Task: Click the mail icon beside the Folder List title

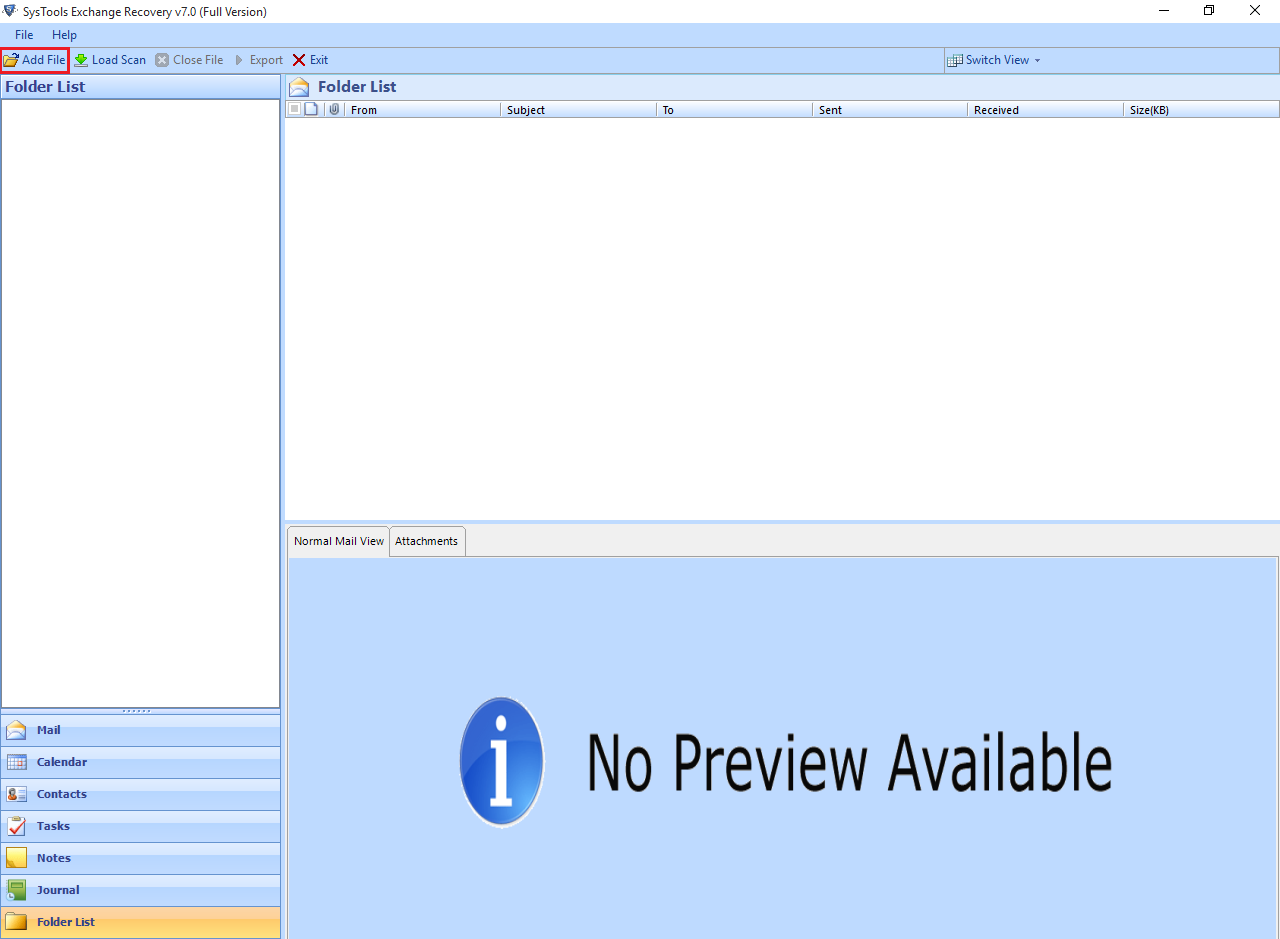Action: tap(299, 87)
